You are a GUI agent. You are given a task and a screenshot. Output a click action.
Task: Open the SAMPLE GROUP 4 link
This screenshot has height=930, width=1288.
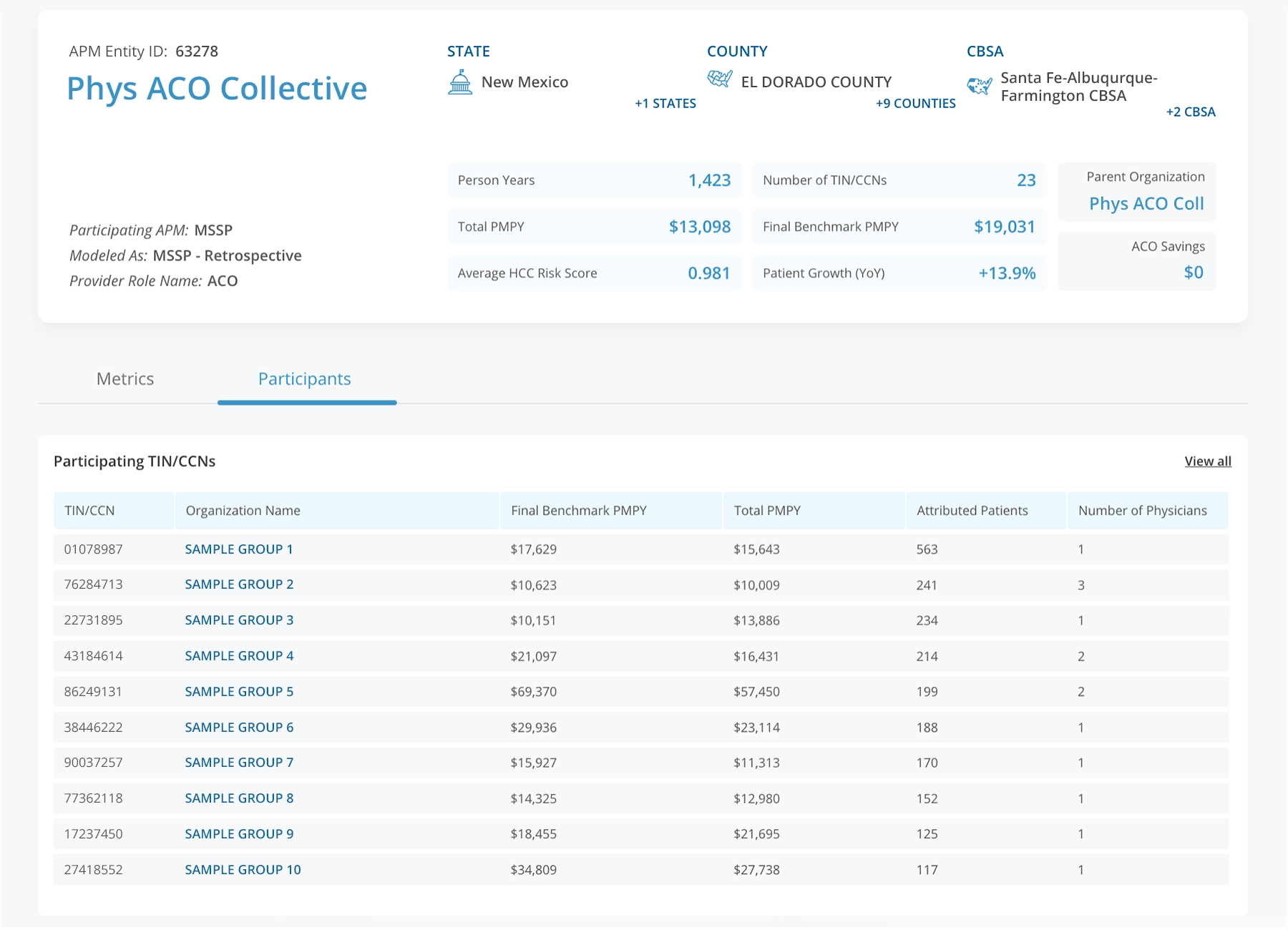coord(239,656)
